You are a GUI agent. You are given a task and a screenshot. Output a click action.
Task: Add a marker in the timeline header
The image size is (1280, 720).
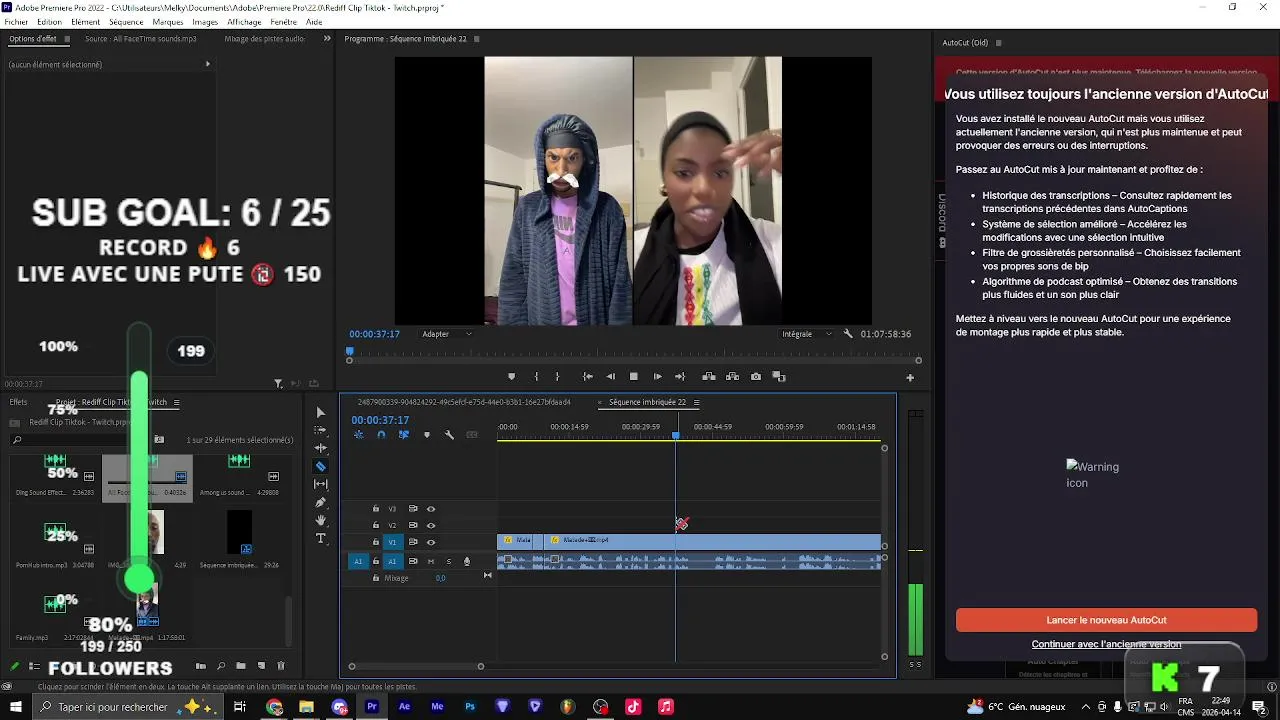427,435
